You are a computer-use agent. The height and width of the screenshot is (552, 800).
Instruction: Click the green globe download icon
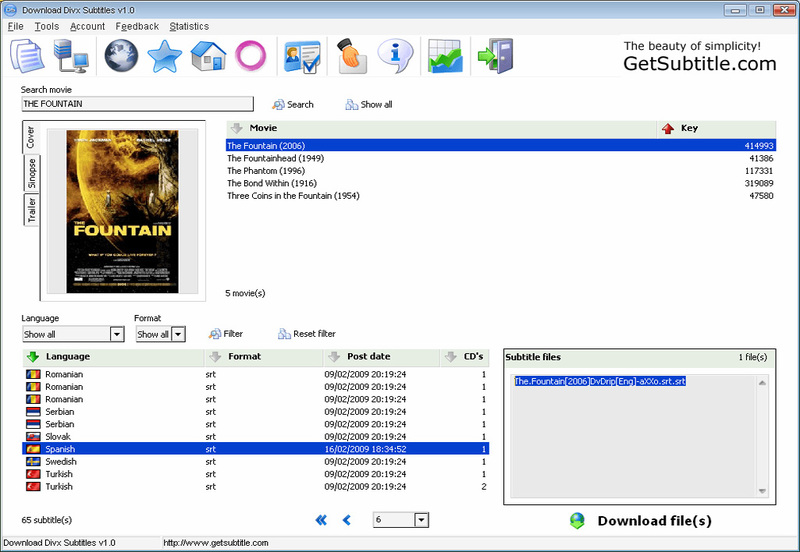click(x=577, y=520)
